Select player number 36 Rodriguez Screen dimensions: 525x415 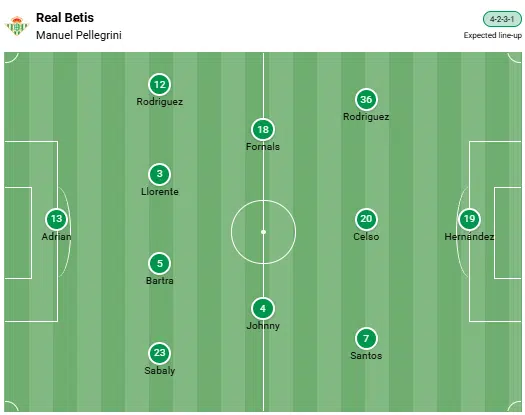366,99
